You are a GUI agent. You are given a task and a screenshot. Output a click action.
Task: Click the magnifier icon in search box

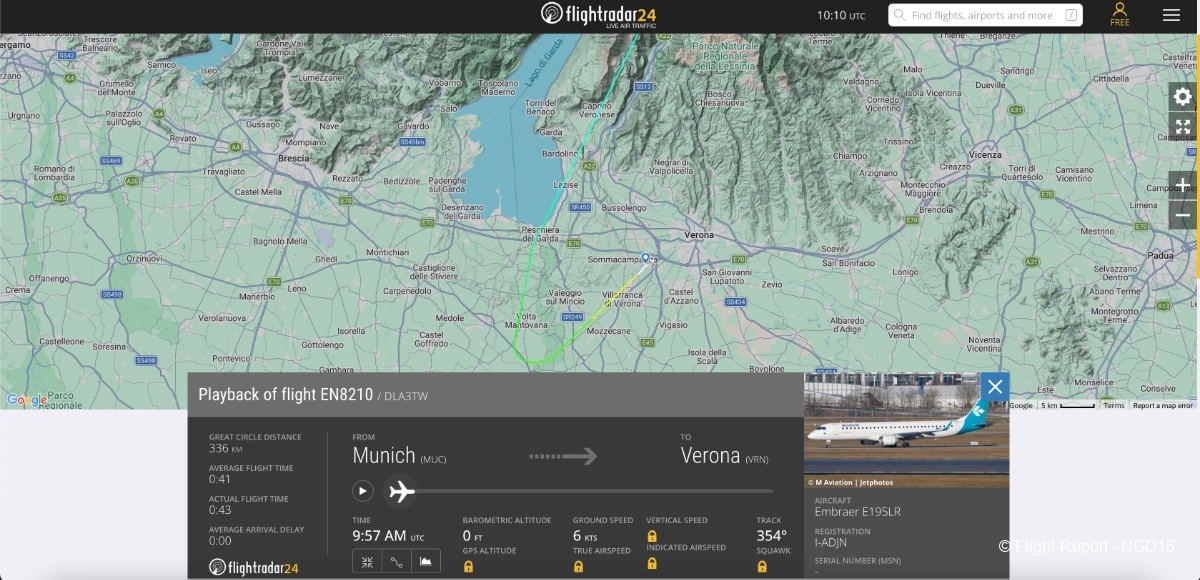pyautogui.click(x=900, y=15)
